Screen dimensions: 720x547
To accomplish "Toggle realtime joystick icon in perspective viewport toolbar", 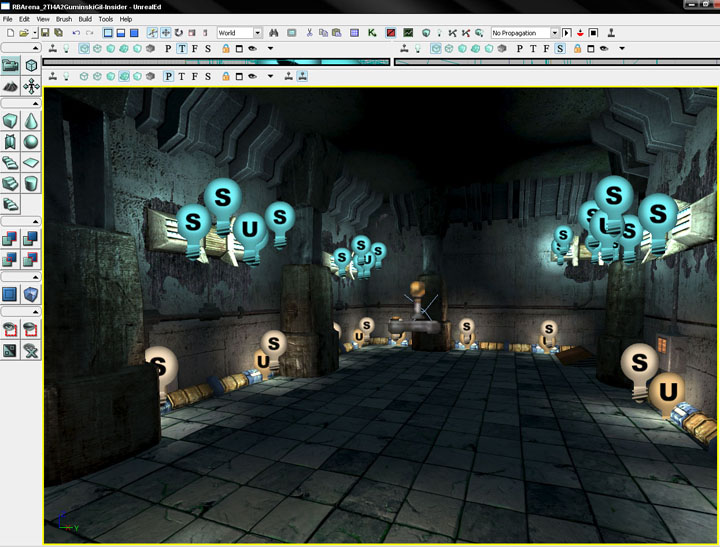I will 53,76.
